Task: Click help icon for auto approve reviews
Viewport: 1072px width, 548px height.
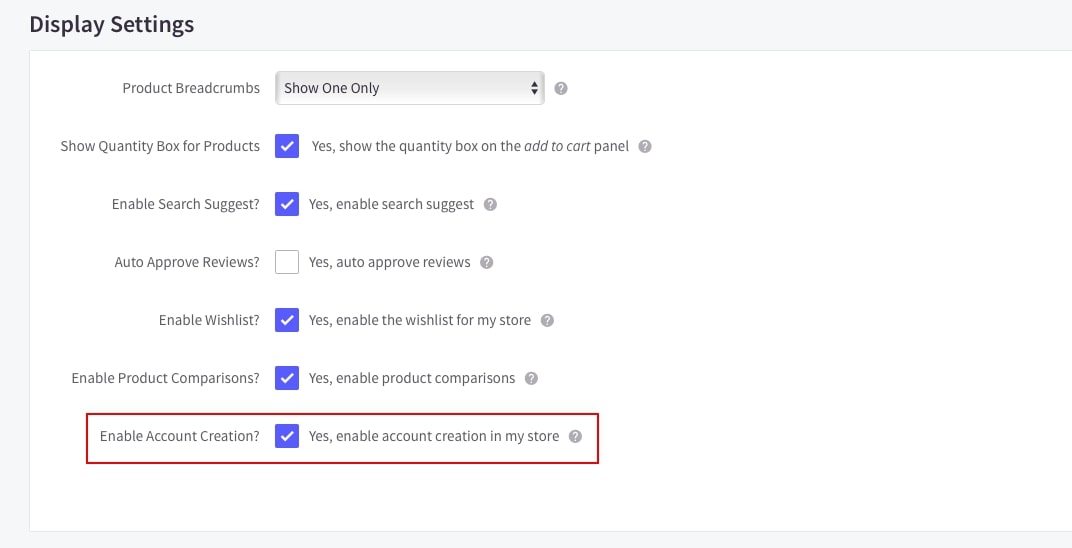Action: pyautogui.click(x=486, y=262)
